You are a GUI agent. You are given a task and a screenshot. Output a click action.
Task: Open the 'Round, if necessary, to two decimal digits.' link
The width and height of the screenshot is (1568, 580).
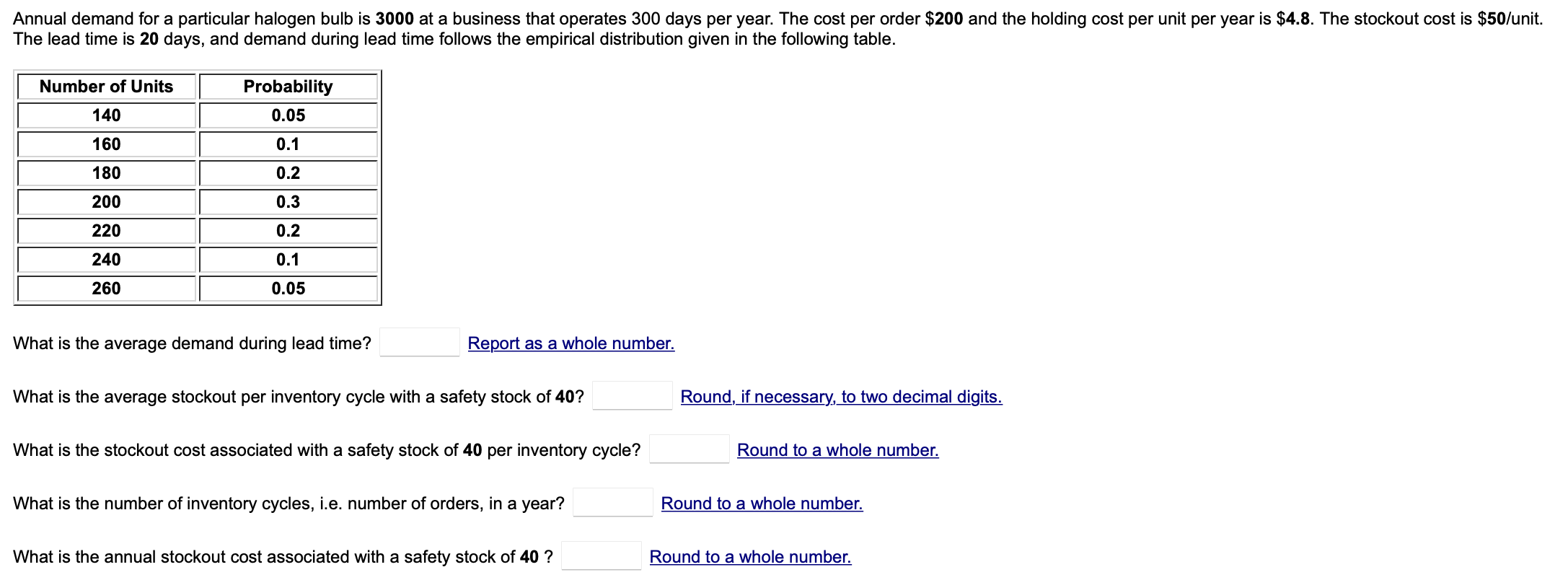(x=840, y=397)
